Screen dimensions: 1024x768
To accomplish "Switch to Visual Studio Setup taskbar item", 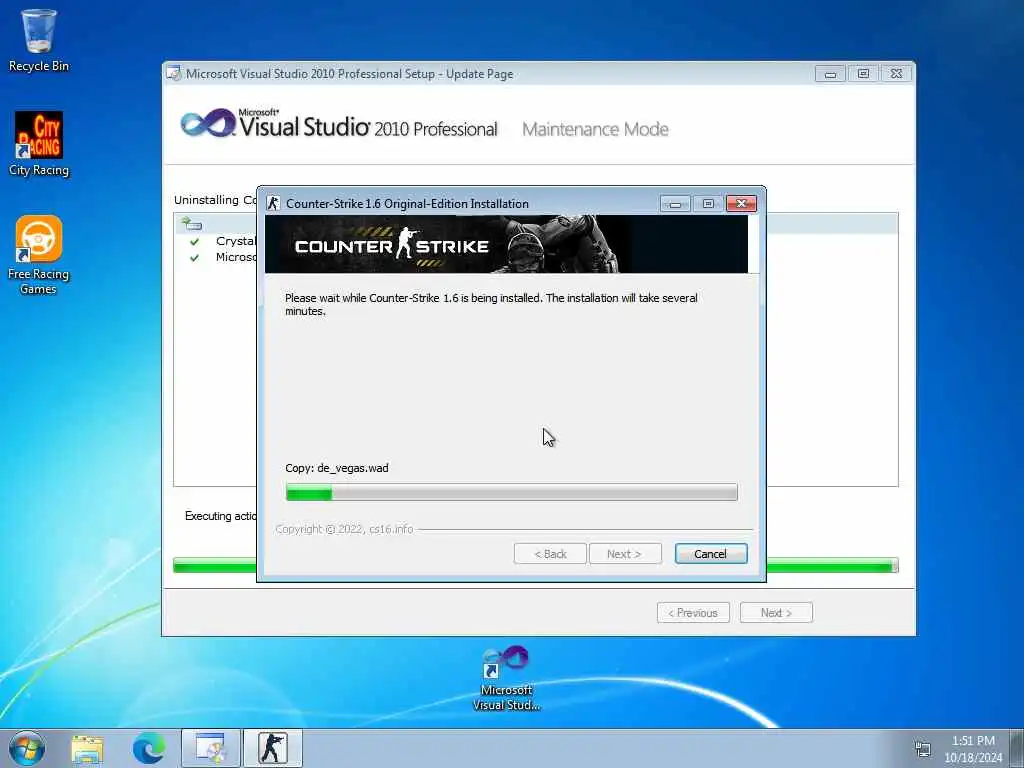I will [210, 748].
